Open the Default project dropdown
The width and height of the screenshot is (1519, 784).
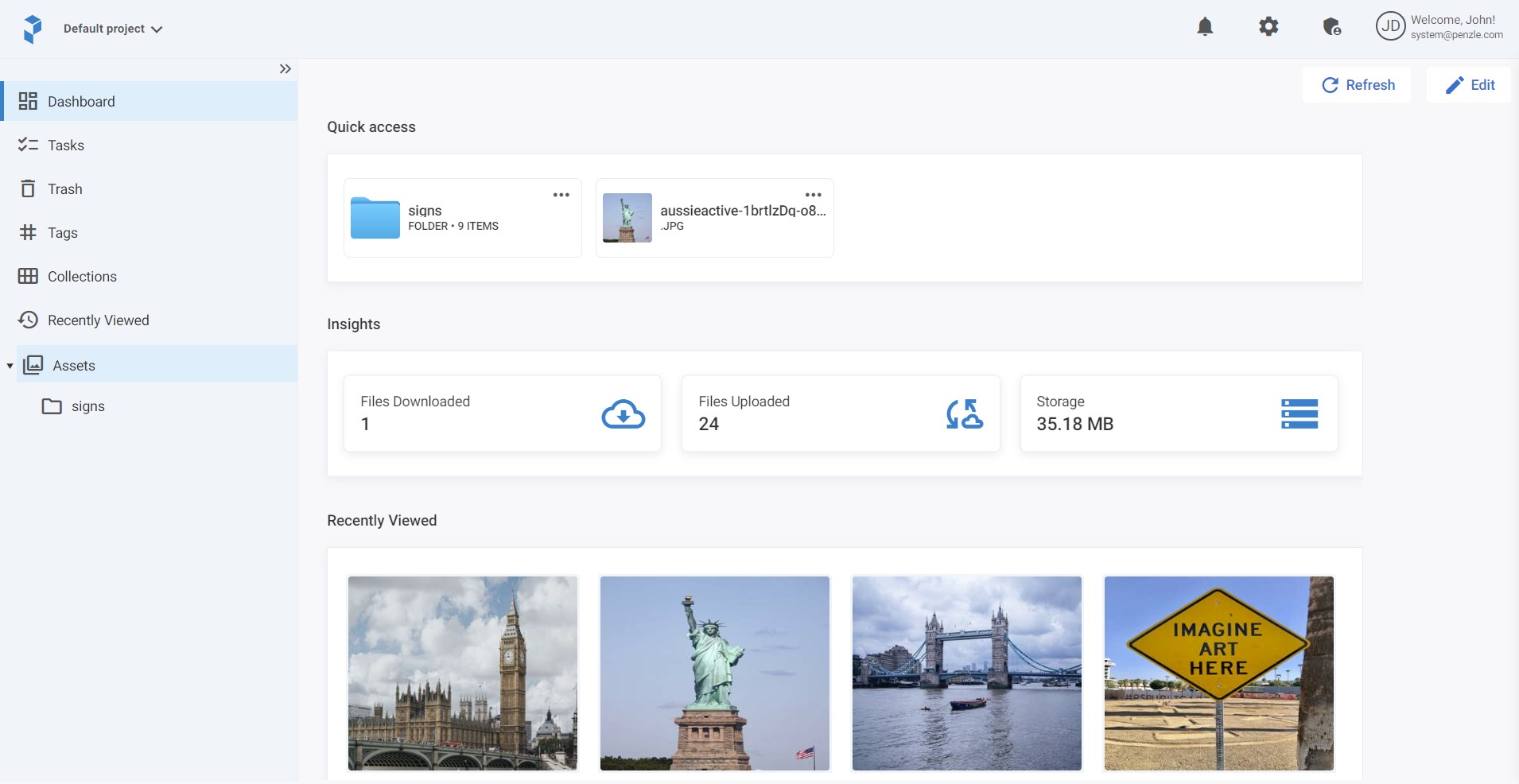[113, 29]
